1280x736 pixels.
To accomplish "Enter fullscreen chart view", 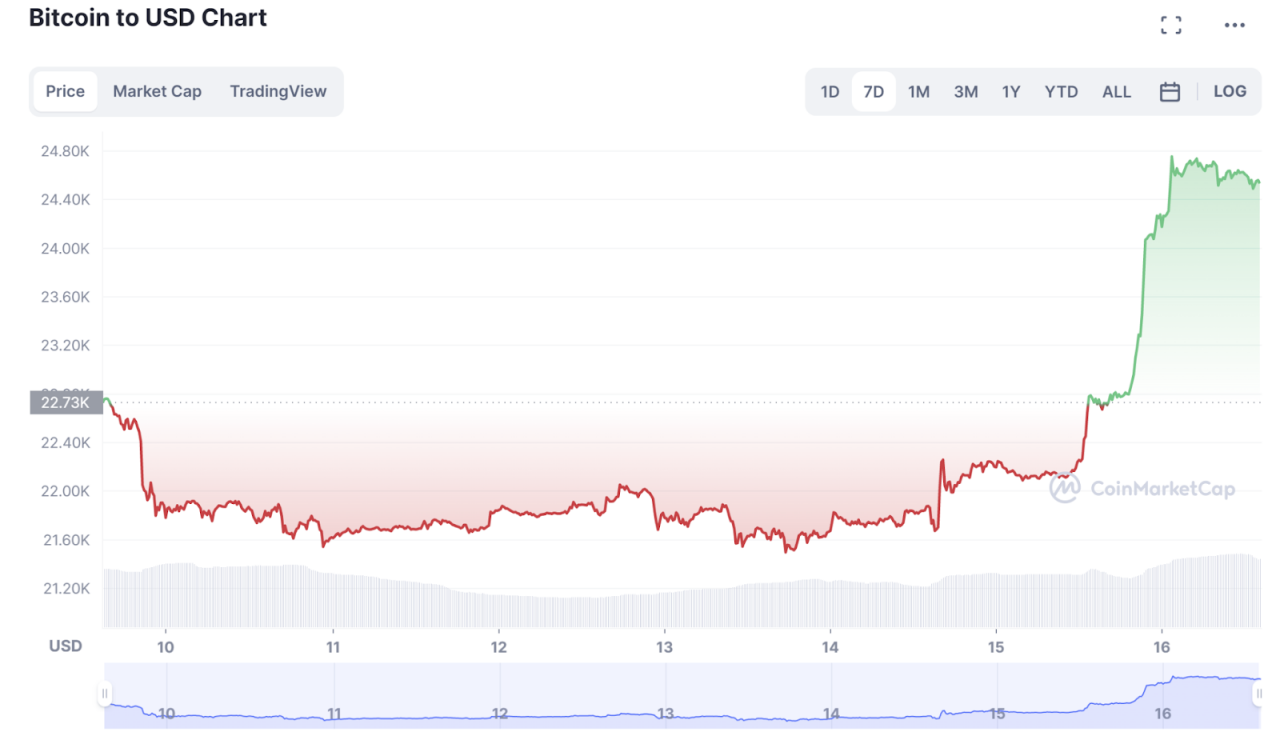I will tap(1170, 24).
